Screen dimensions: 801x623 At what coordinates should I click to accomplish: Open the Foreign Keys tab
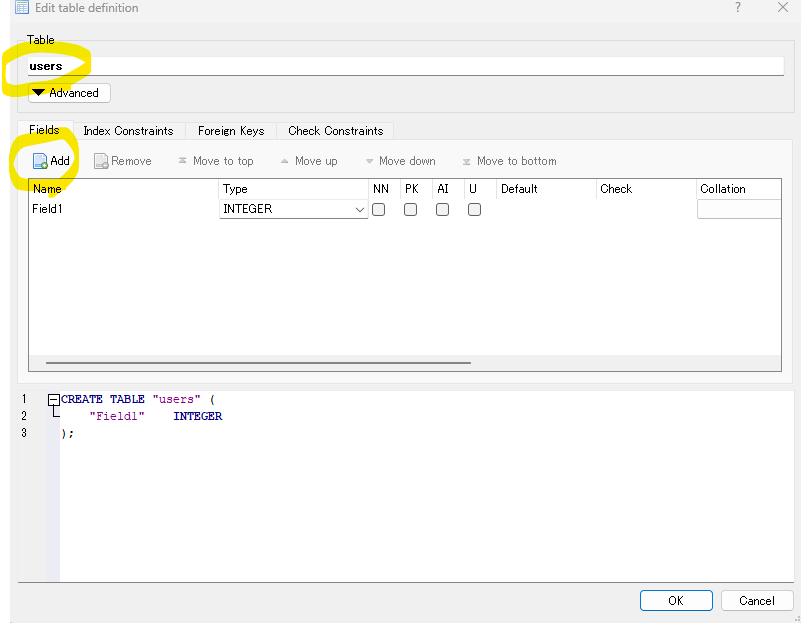pyautogui.click(x=231, y=131)
